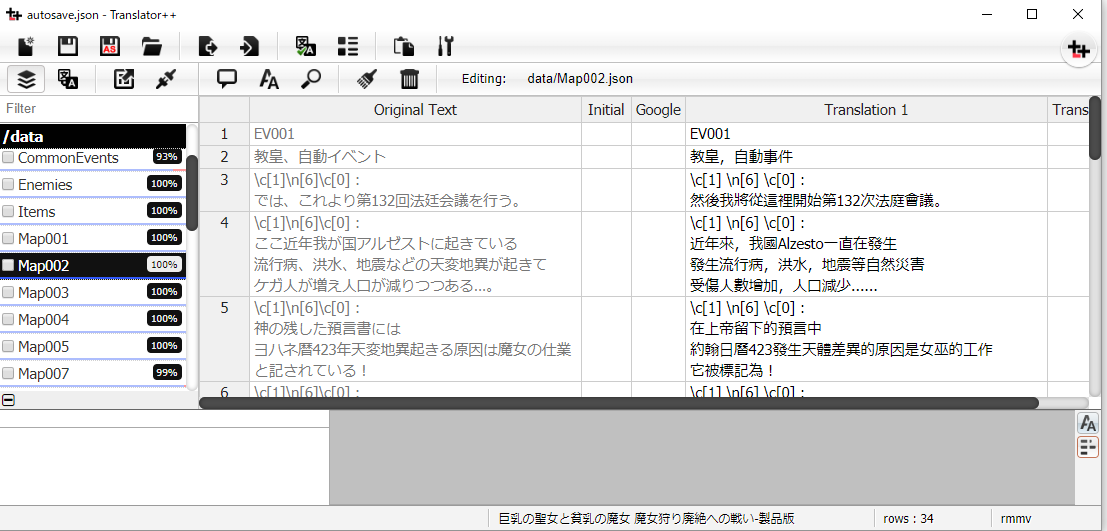Click the edit note pencil icon
This screenshot has width=1107, height=531.
(x=124, y=79)
